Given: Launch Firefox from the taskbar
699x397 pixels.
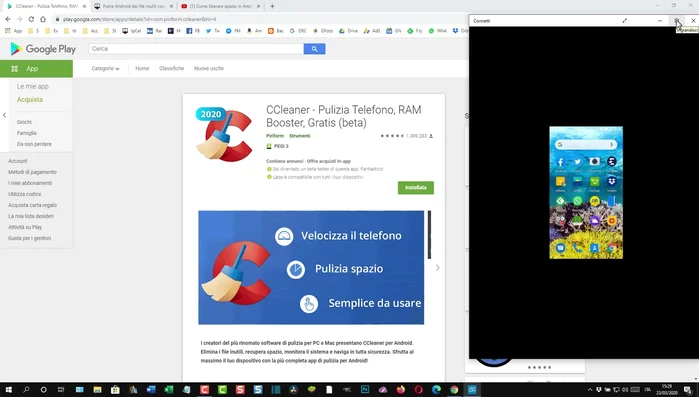Looking at the screenshot, I should [x=400, y=389].
